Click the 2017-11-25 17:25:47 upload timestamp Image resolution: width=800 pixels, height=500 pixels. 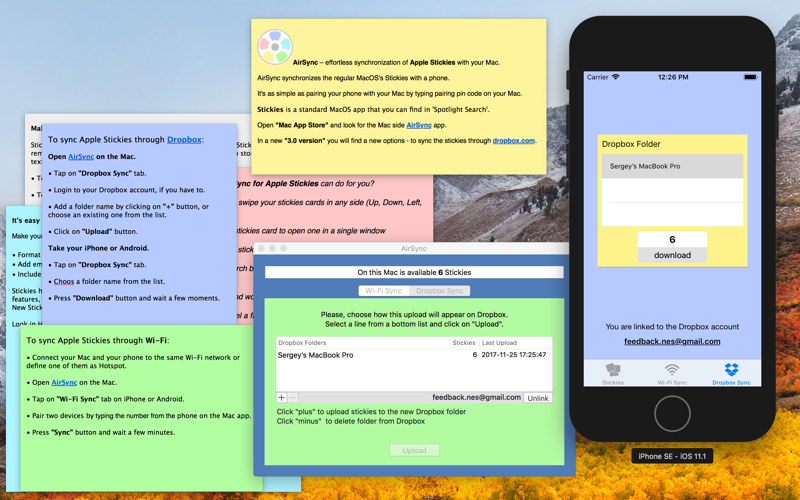click(514, 355)
